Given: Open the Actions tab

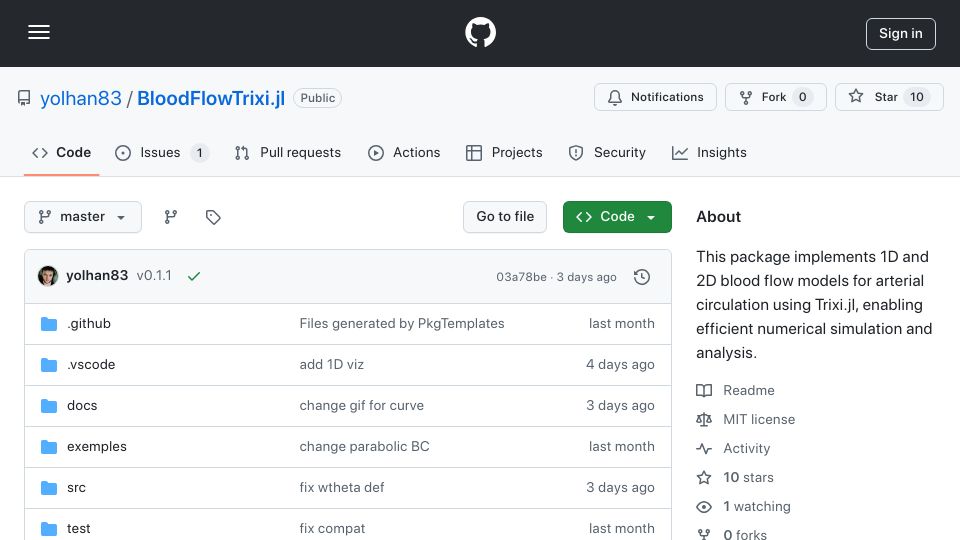Looking at the screenshot, I should [404, 152].
